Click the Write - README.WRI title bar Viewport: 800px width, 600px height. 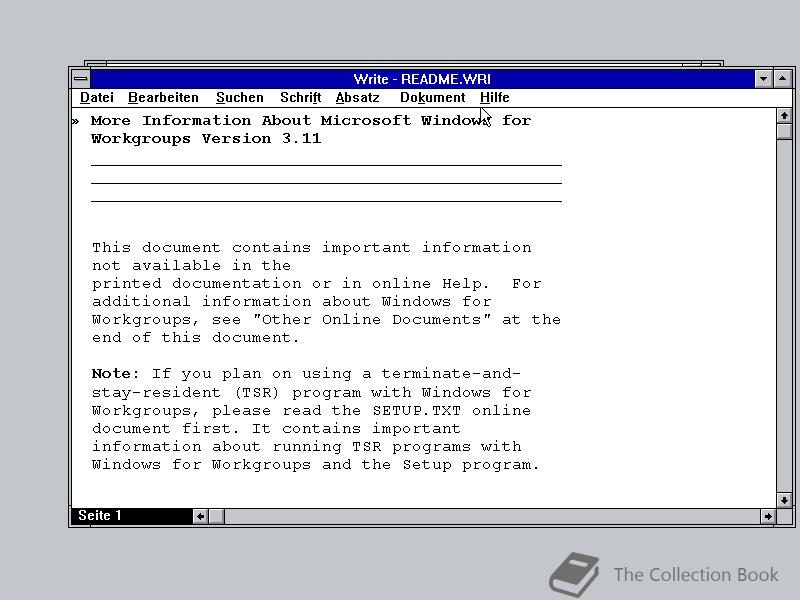pos(422,79)
